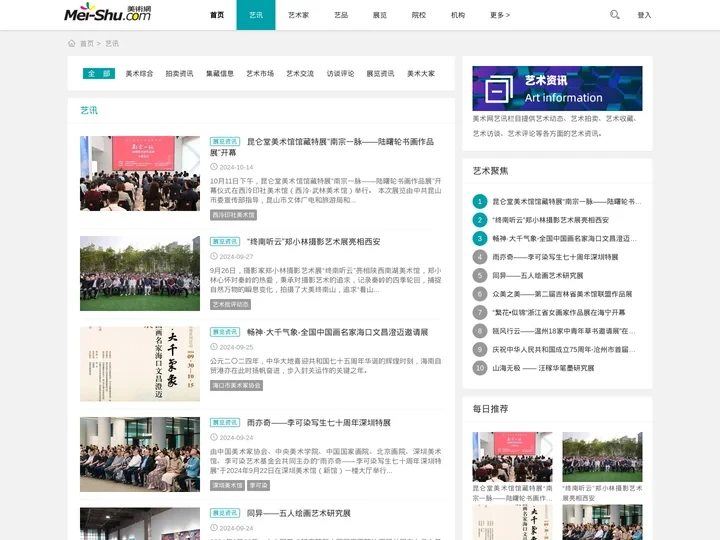Select the 艺术交流 category filter
Image resolution: width=720 pixels, height=540 pixels.
tap(300, 73)
